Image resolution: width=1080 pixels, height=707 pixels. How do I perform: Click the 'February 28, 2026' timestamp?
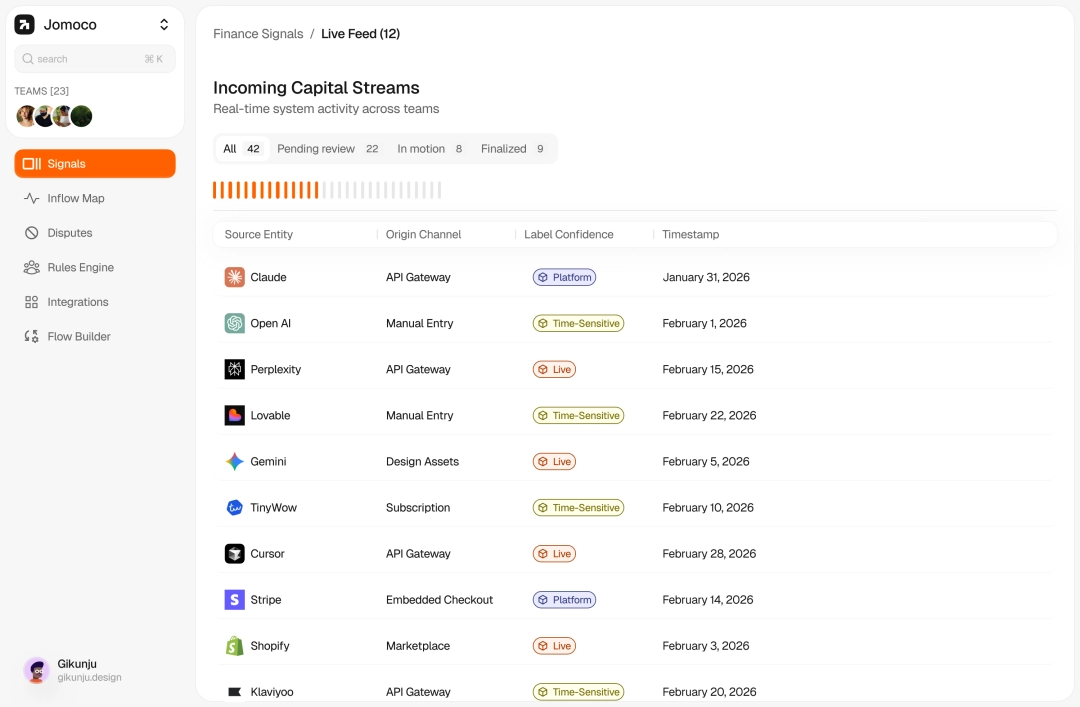click(709, 554)
